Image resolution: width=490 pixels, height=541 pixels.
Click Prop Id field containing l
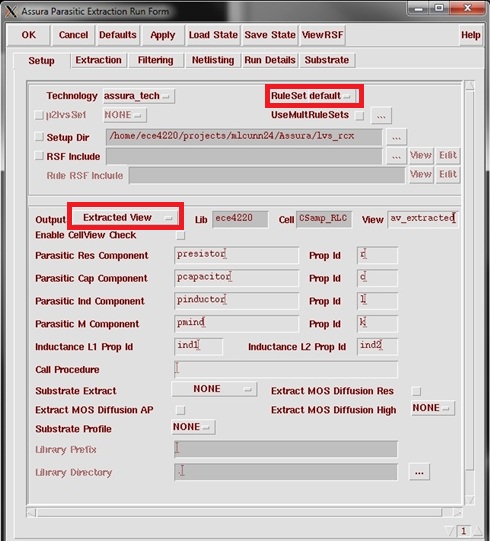pyautogui.click(x=377, y=301)
